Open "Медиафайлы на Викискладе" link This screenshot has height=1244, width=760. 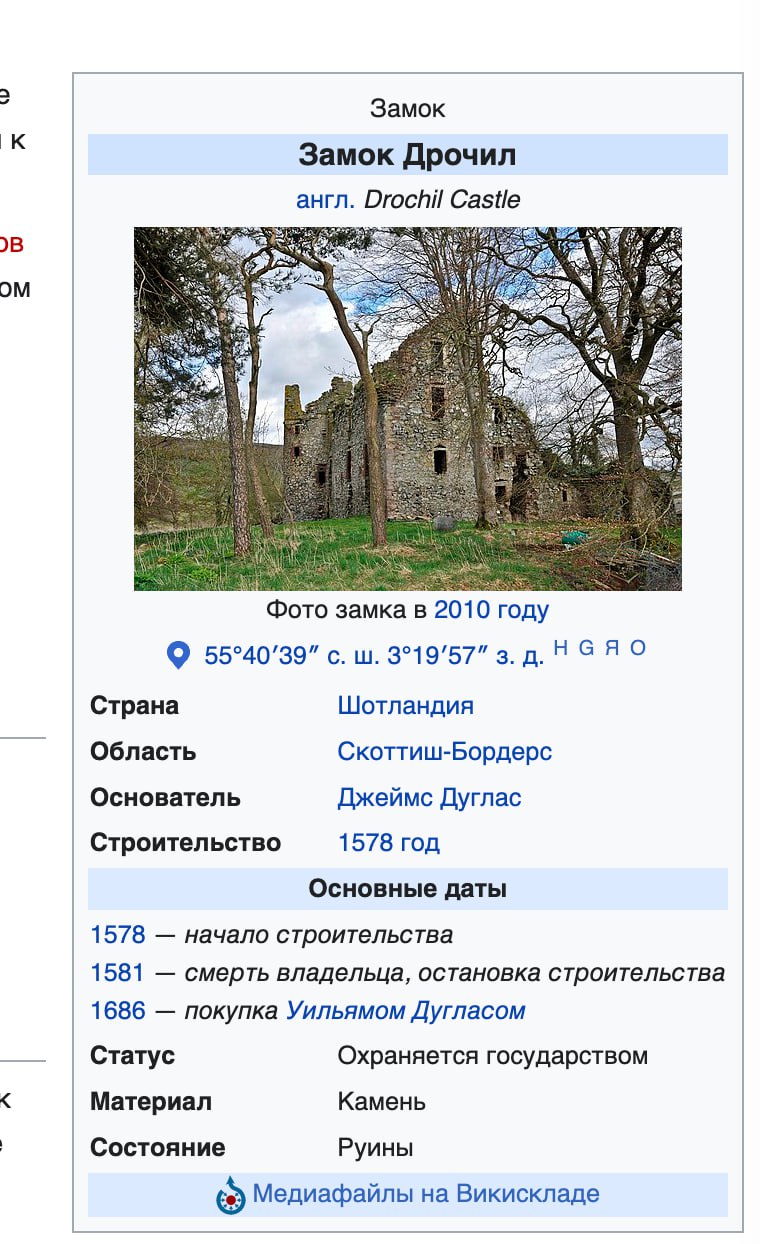click(x=425, y=1193)
